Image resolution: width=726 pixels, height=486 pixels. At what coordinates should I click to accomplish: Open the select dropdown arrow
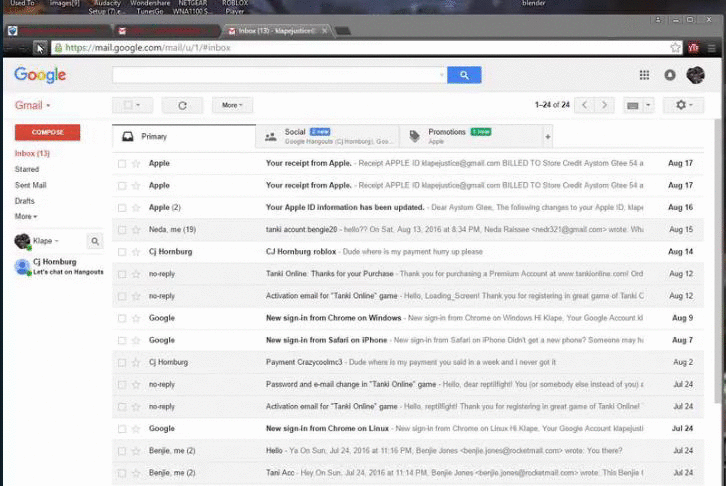coord(138,105)
